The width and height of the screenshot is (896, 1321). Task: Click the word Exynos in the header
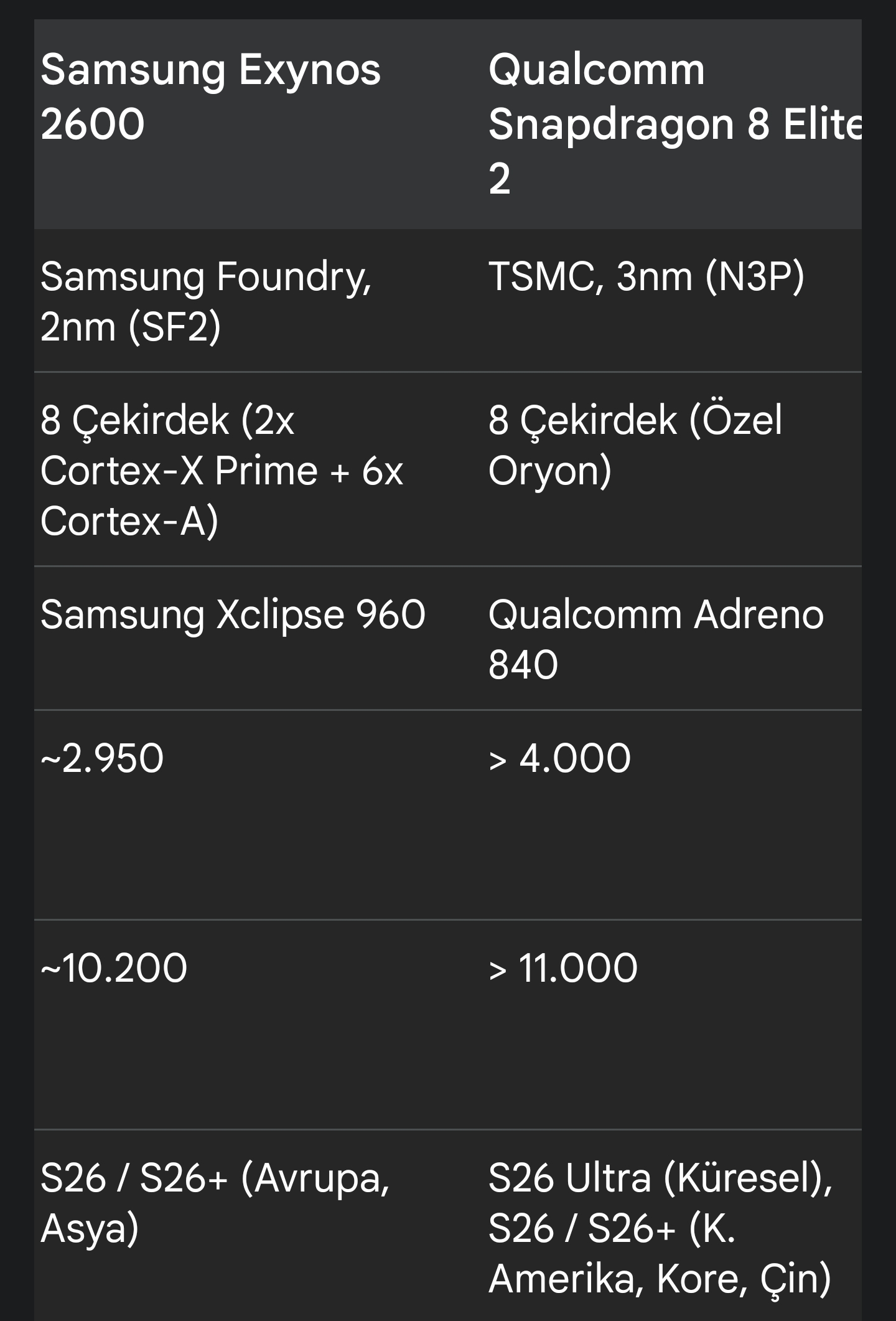click(310, 71)
